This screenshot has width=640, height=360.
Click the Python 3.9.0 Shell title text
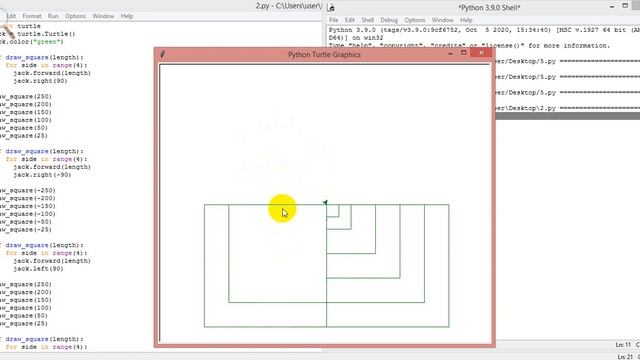pyautogui.click(x=489, y=7)
